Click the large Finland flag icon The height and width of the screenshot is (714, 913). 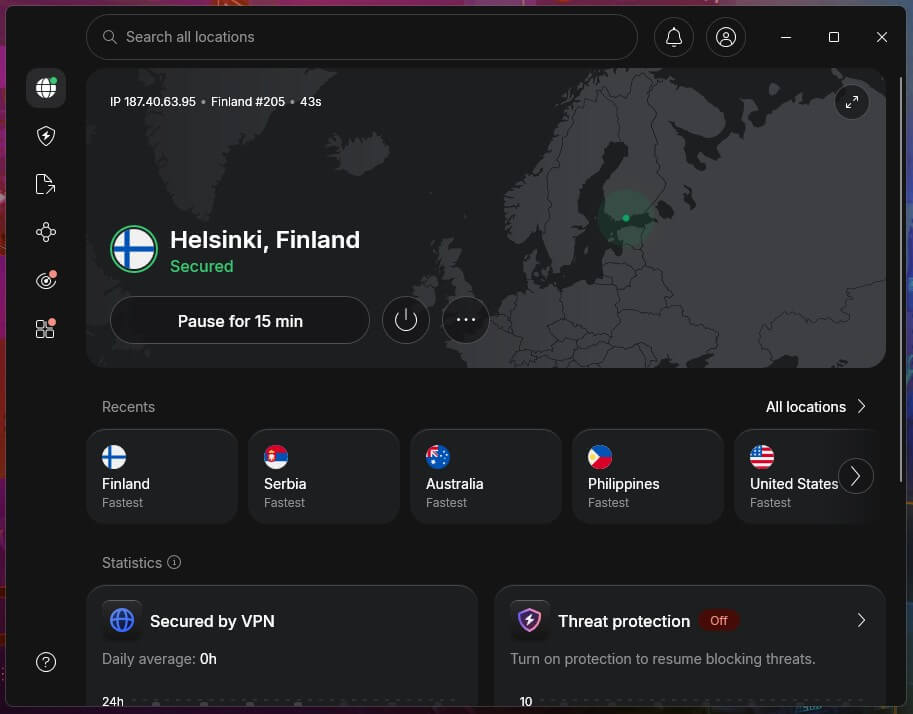[134, 249]
